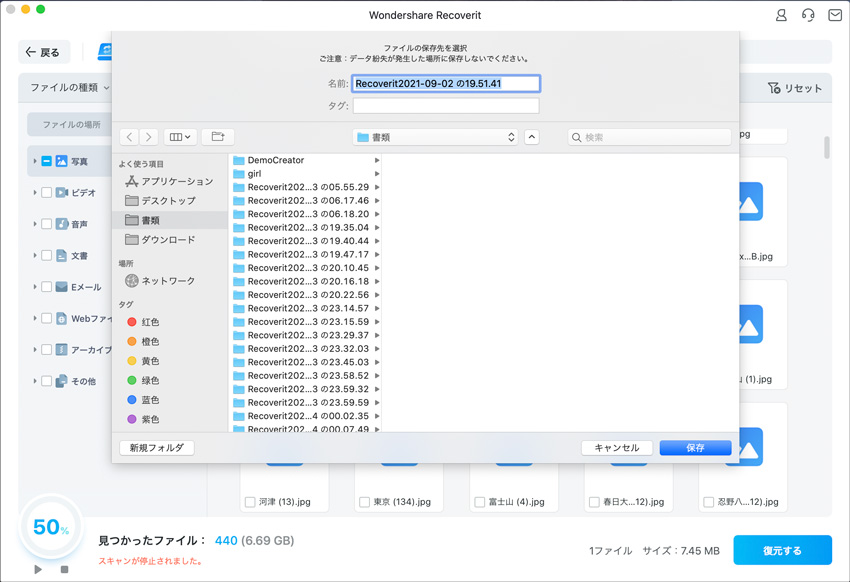Open the 書類 location popup menu
This screenshot has width=850, height=582.
tap(435, 137)
